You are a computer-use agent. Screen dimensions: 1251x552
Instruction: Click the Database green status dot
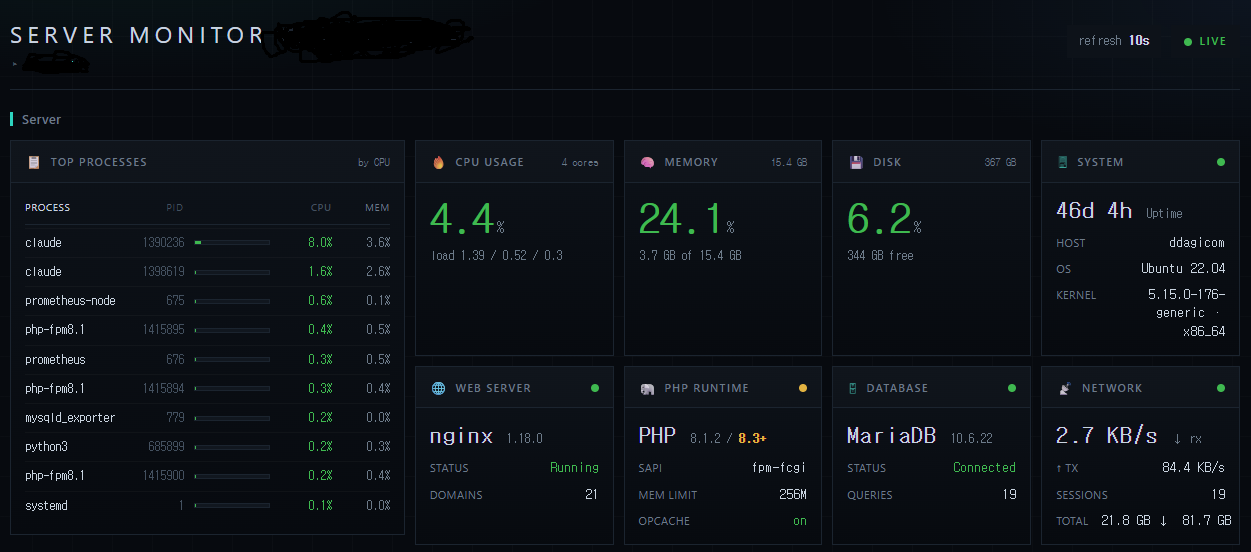(1012, 388)
